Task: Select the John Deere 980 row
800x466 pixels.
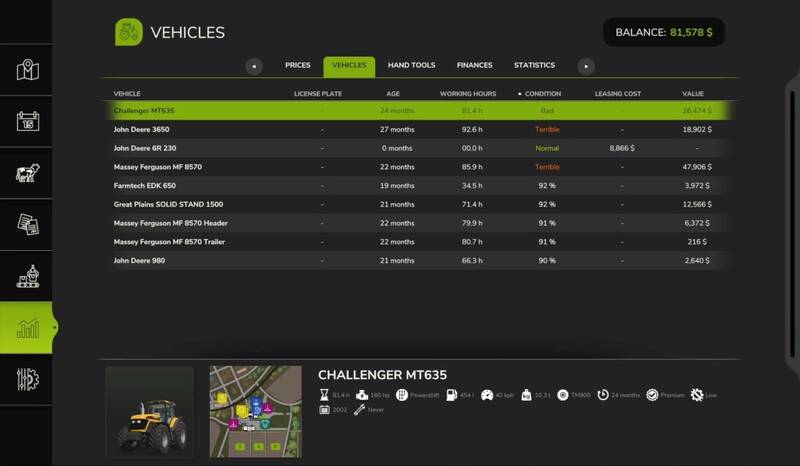Action: [418, 260]
